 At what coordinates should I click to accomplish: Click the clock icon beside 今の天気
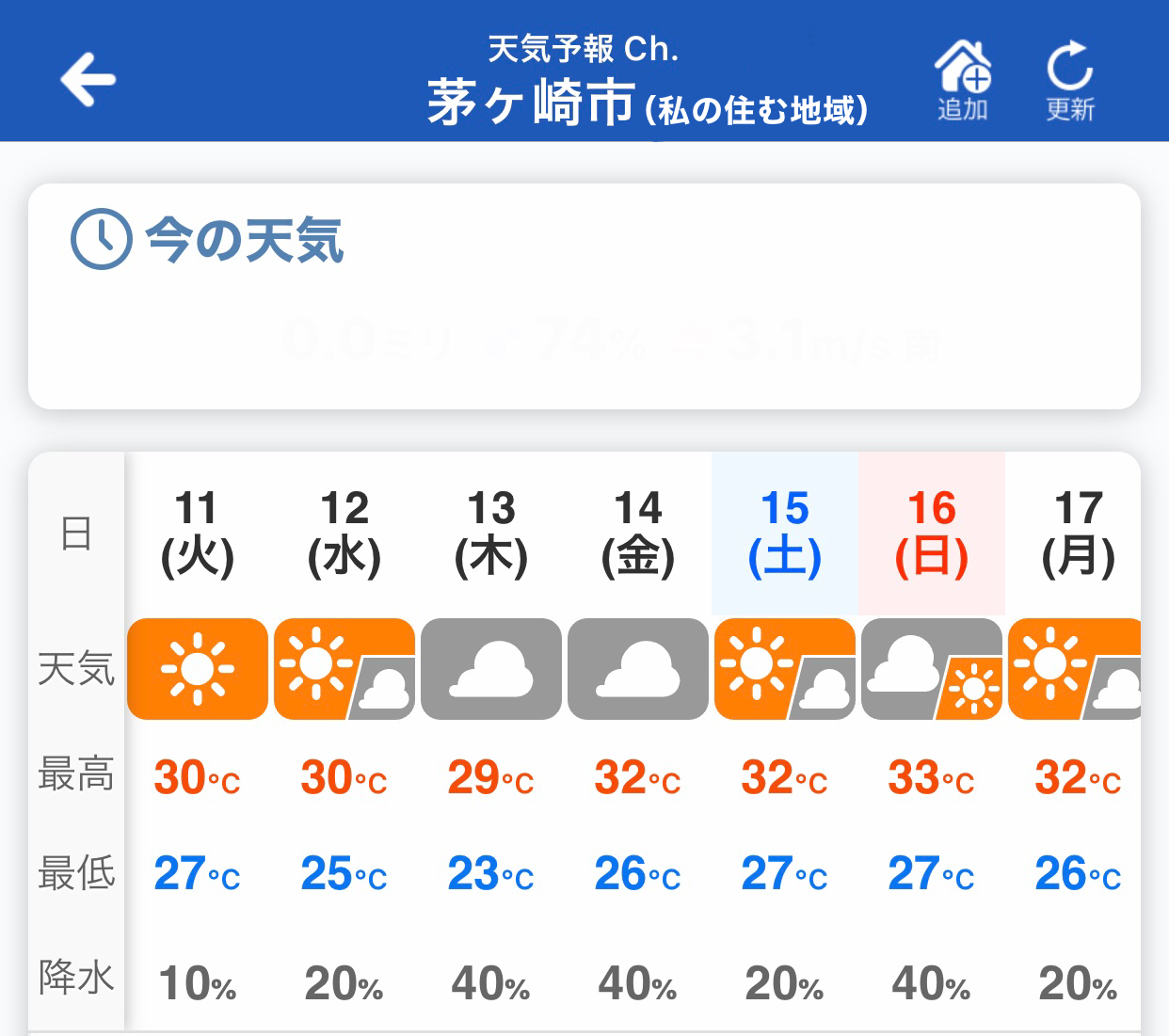click(x=101, y=239)
